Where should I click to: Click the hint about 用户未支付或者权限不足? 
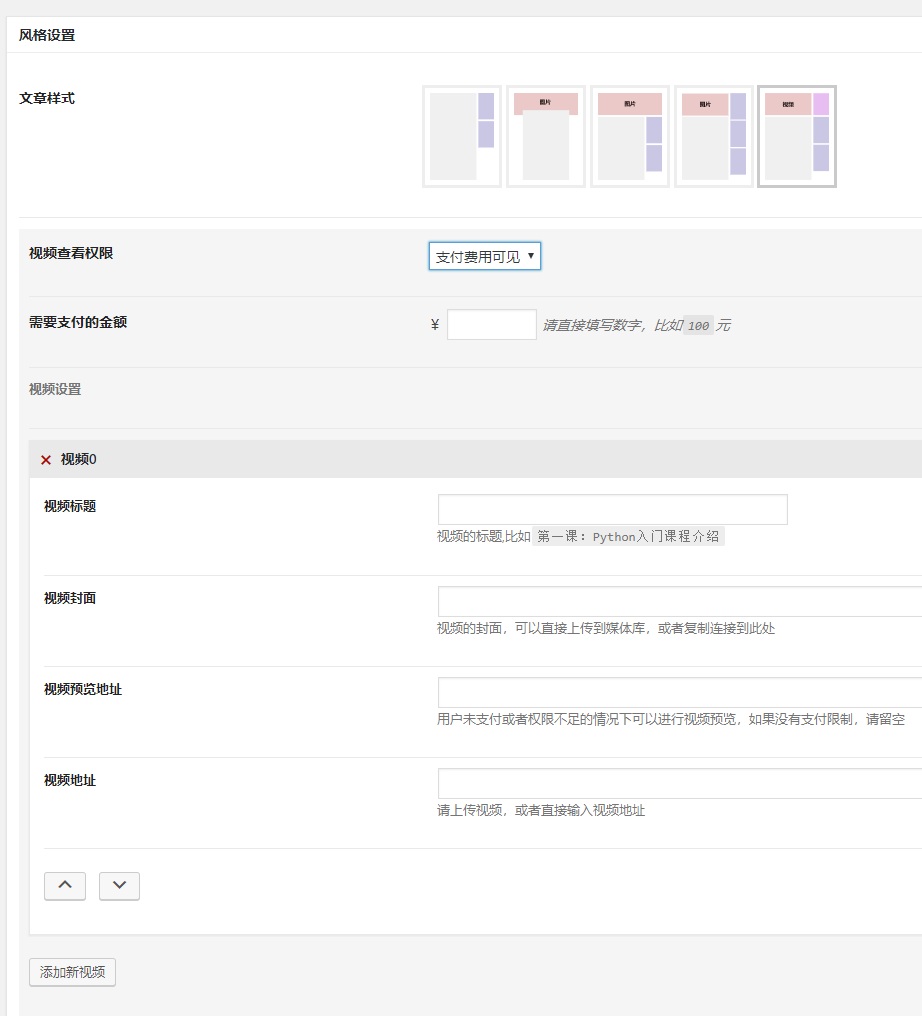pyautogui.click(x=671, y=719)
